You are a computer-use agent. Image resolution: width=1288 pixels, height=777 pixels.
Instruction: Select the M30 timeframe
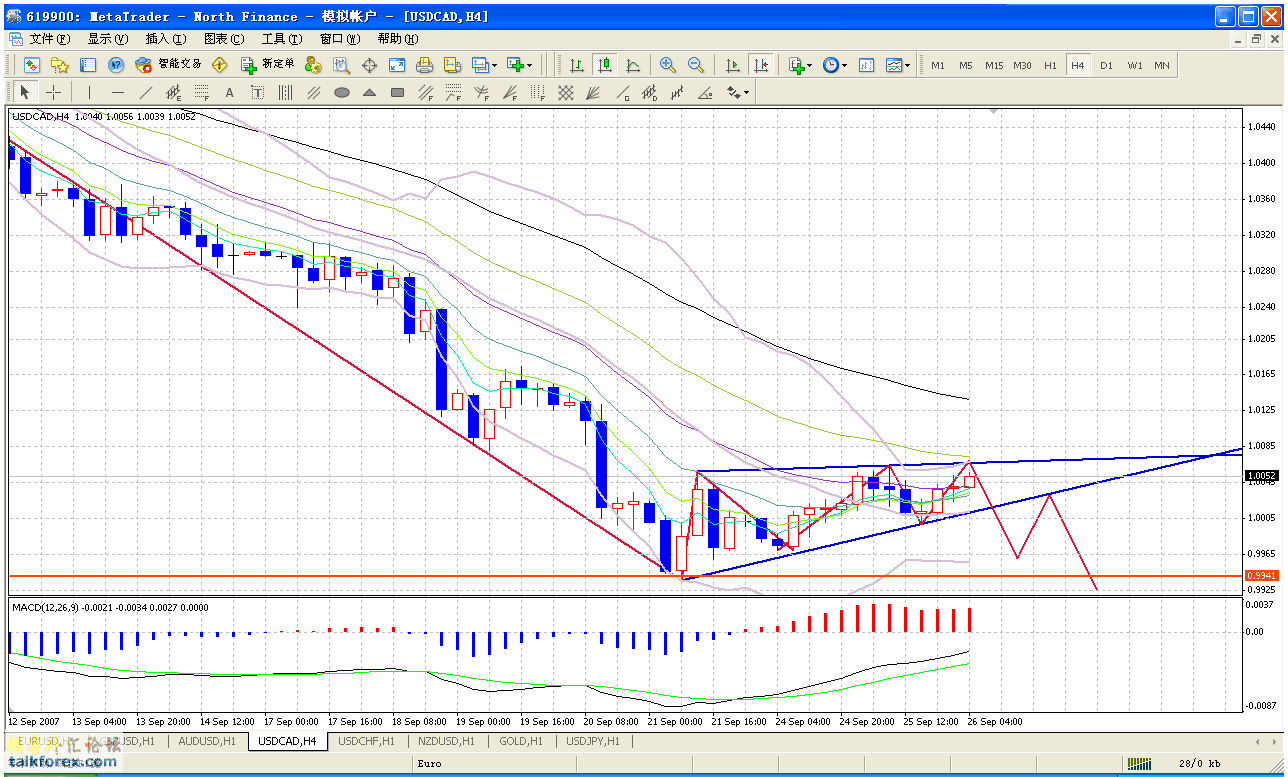1022,65
